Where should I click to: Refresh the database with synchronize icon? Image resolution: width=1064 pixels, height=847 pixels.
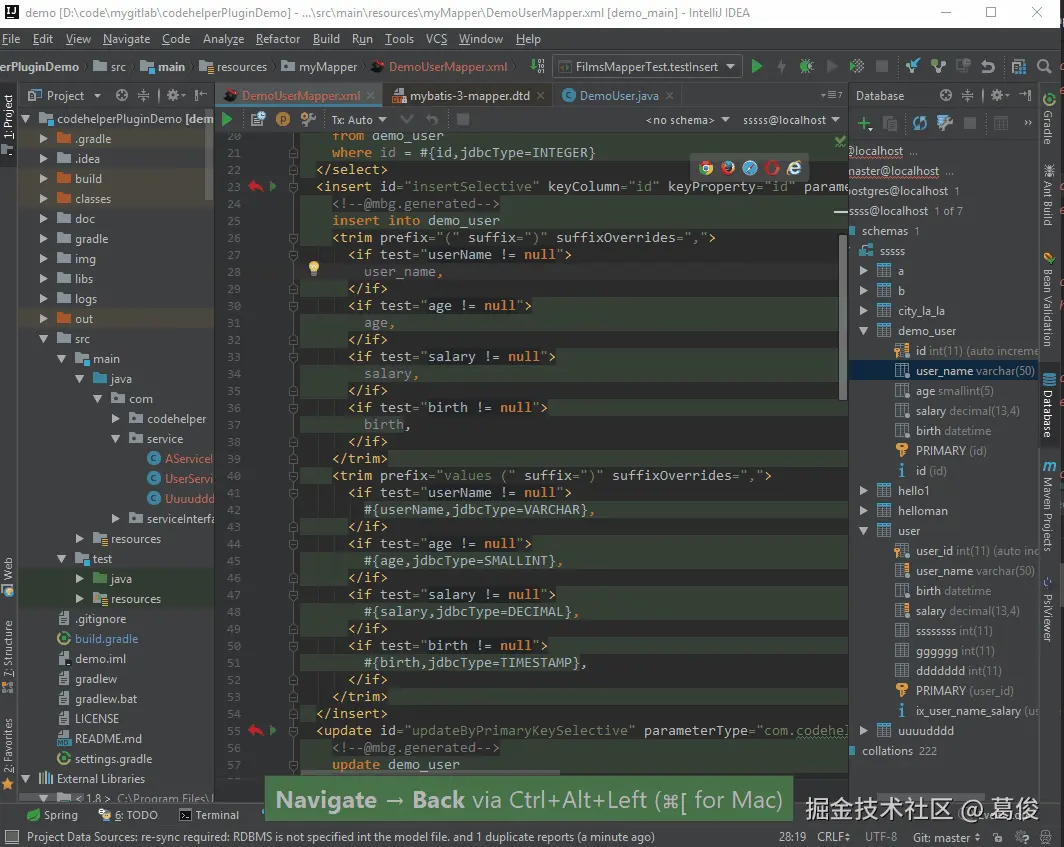click(919, 123)
